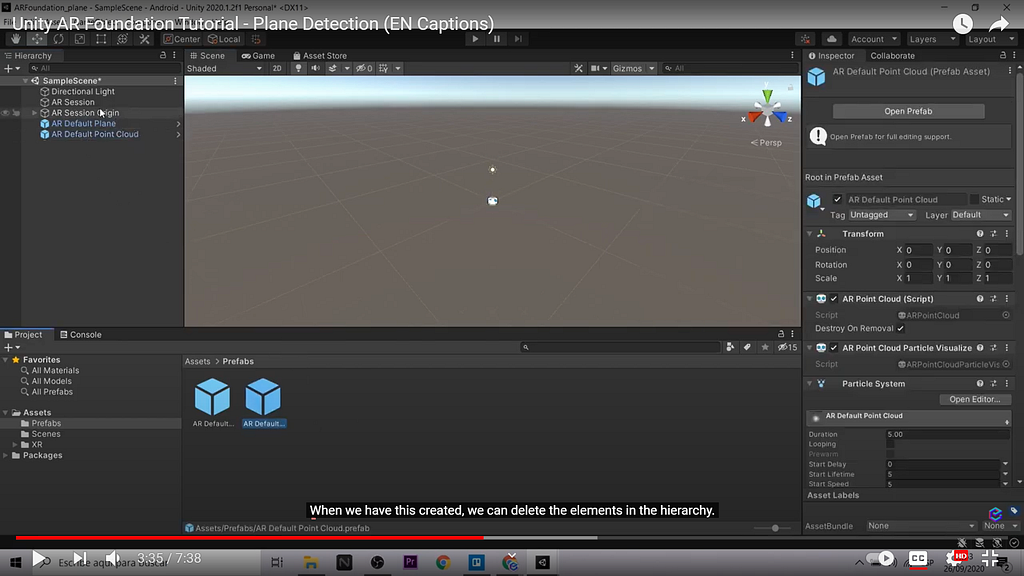
Task: Open the Shaded draw mode dropdown
Action: pyautogui.click(x=225, y=68)
